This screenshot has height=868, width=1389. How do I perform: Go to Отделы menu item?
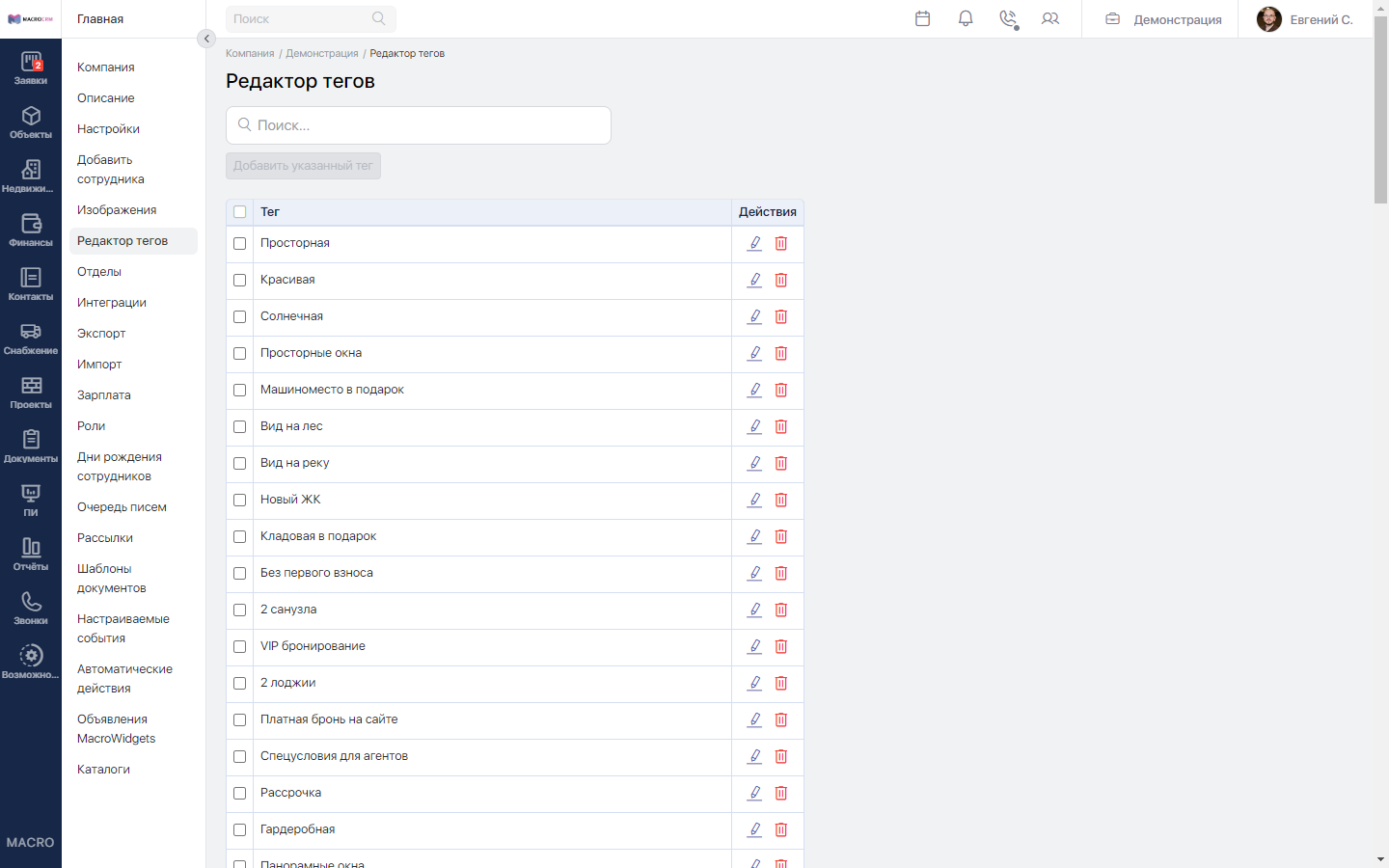coord(99,272)
